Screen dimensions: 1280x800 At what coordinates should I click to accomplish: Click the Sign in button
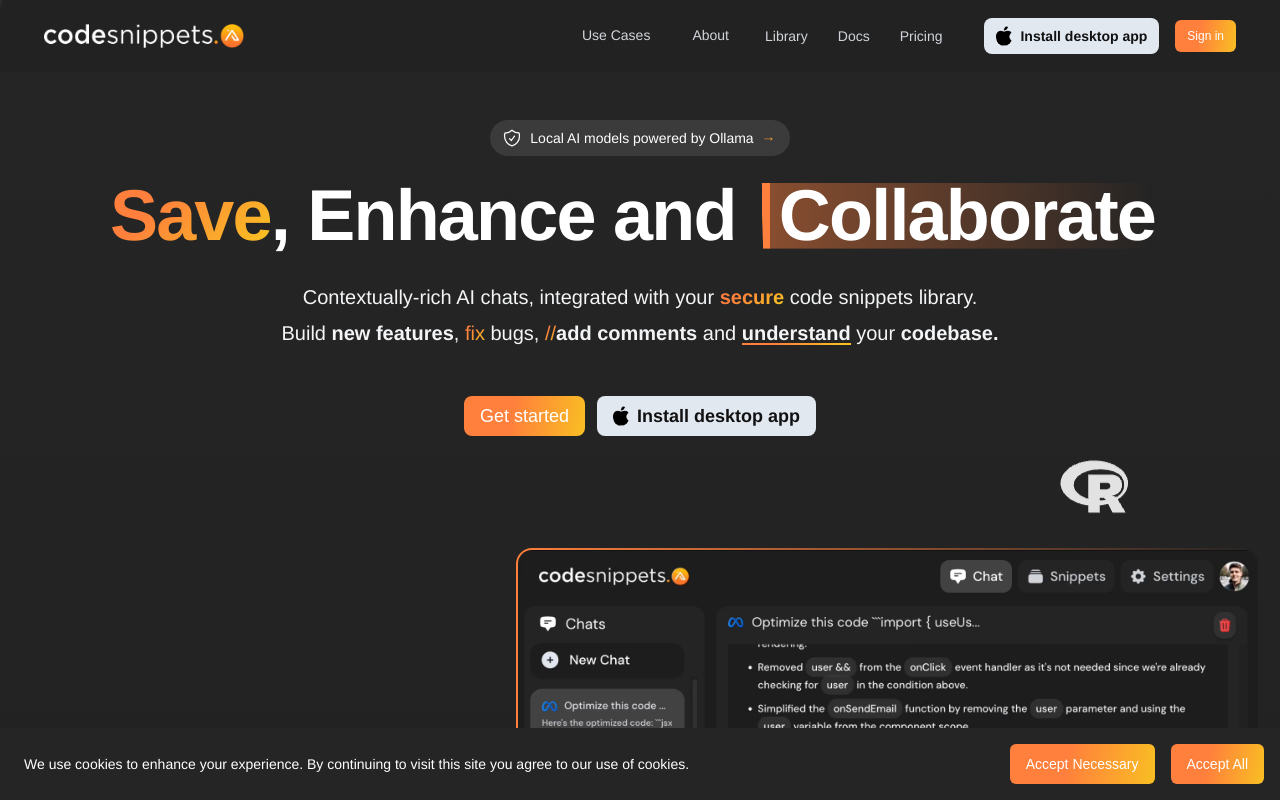[1205, 36]
